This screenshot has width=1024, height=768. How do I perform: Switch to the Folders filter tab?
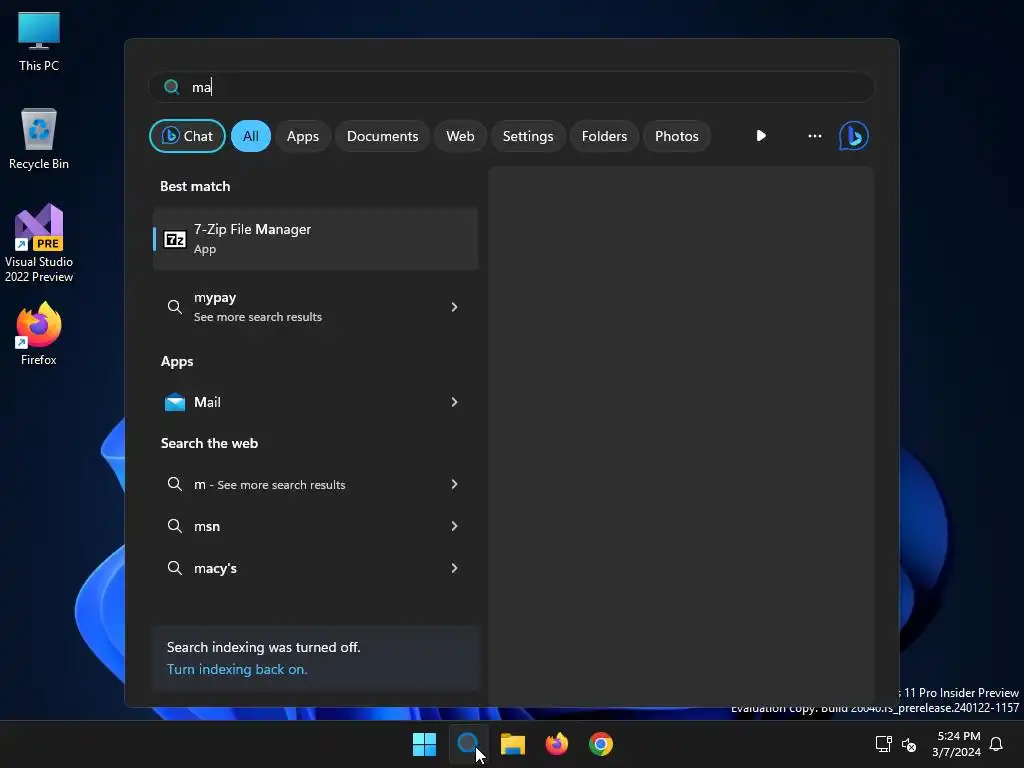604,136
